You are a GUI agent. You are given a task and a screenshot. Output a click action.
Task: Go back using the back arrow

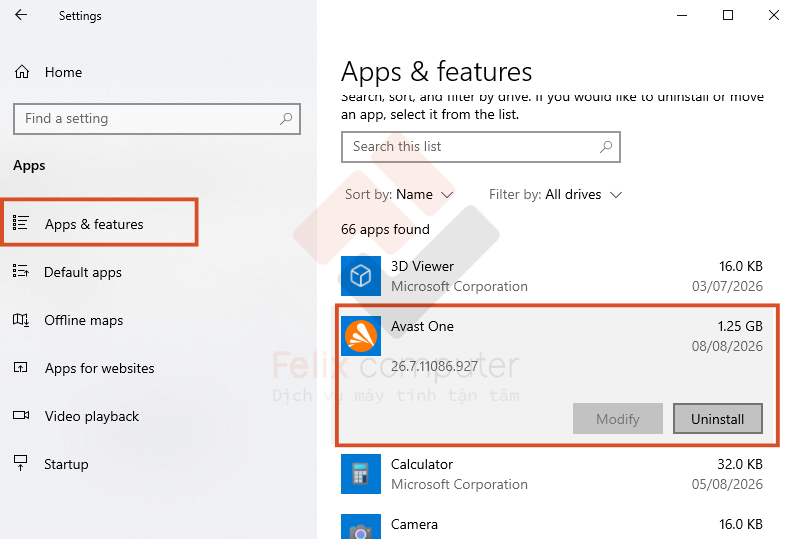point(21,15)
